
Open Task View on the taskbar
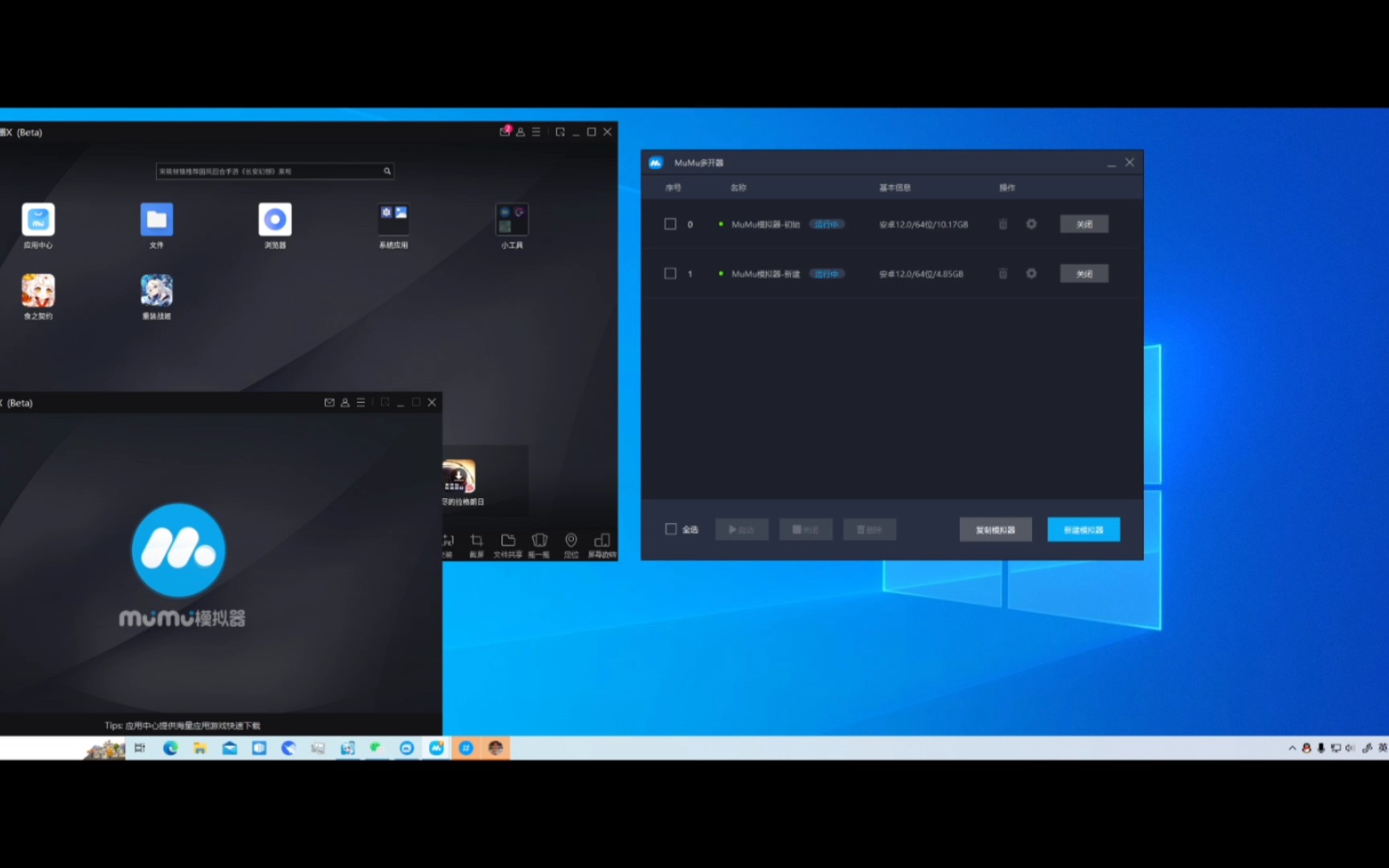click(x=141, y=748)
